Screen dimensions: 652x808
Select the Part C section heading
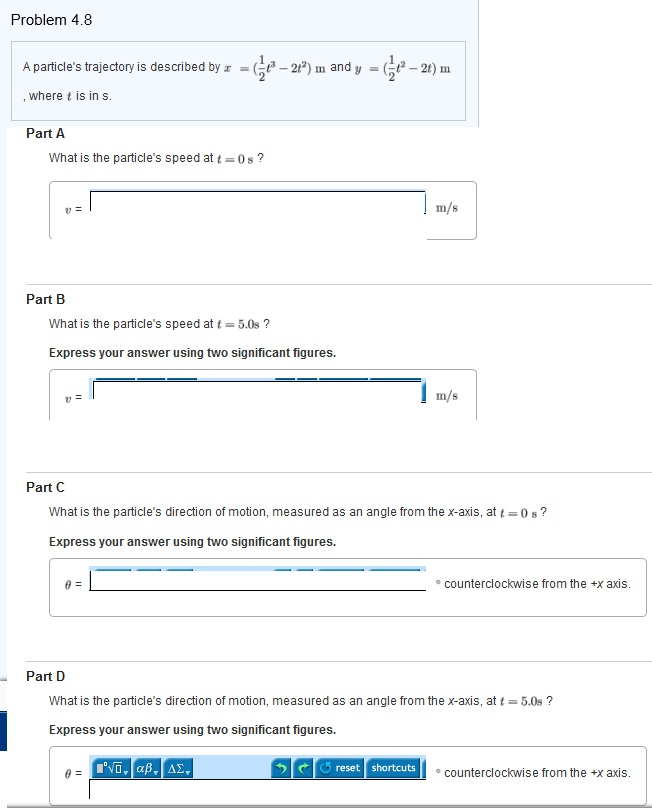click(44, 487)
